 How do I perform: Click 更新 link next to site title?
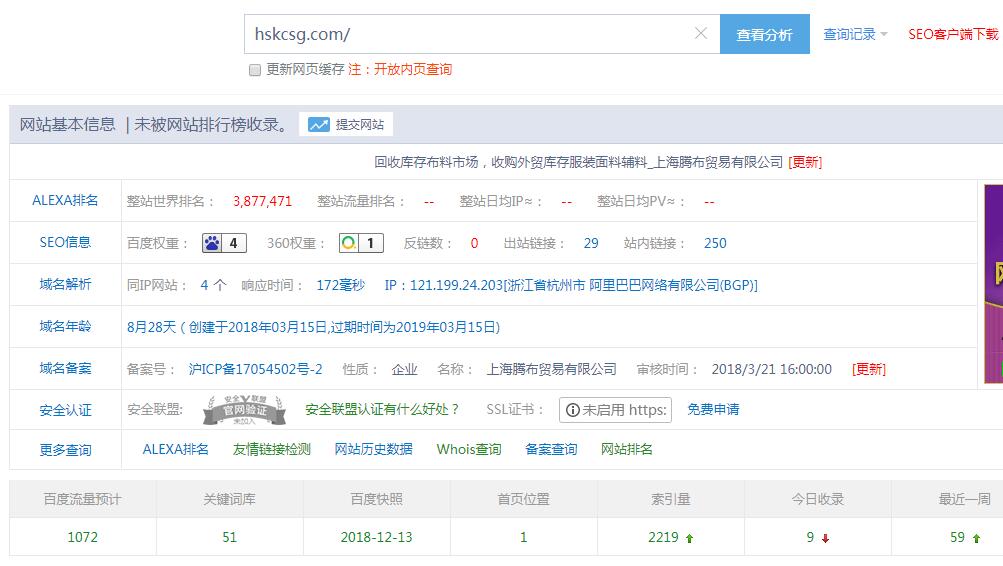805,162
